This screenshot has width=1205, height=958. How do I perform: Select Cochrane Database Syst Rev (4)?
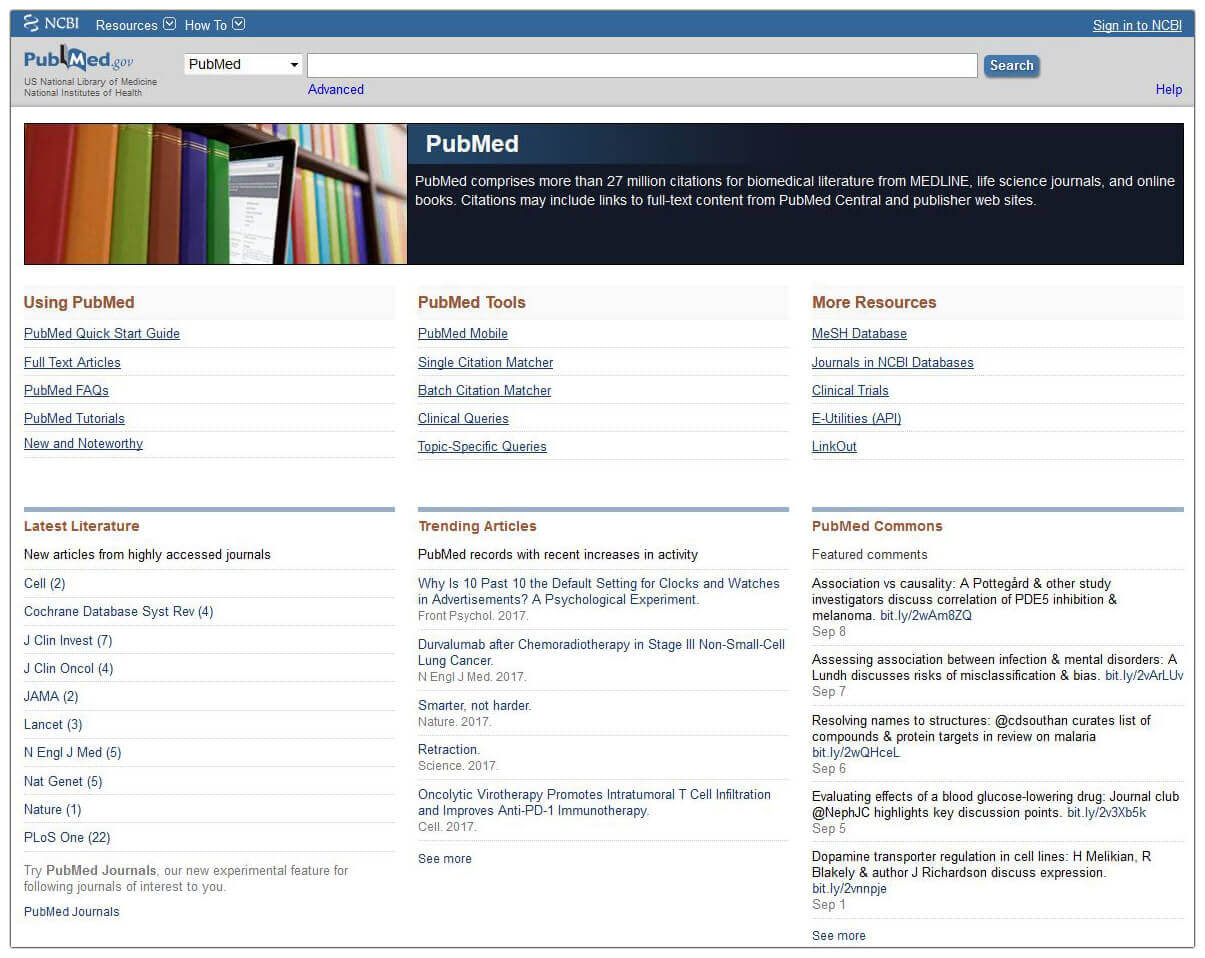[118, 612]
